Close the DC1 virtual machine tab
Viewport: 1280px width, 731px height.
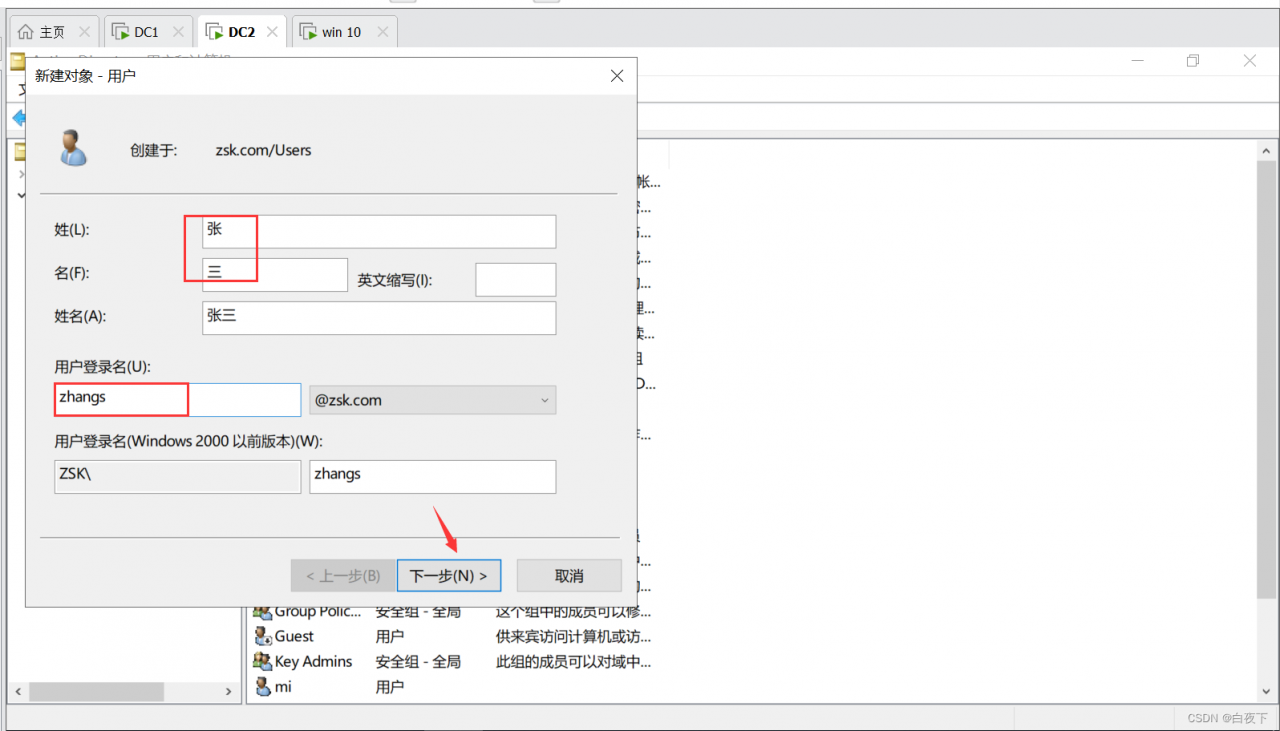pos(178,32)
